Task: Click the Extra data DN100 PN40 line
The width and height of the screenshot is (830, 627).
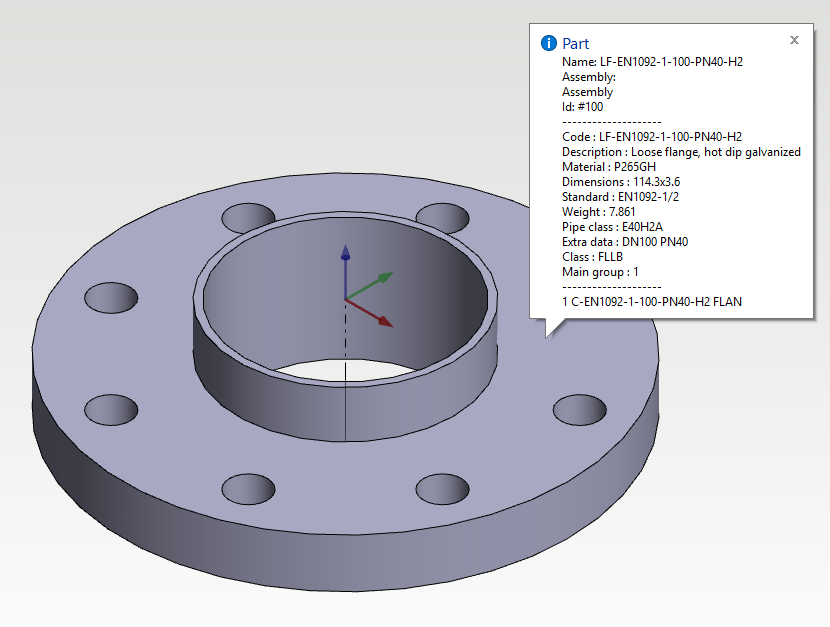Action: [x=625, y=242]
